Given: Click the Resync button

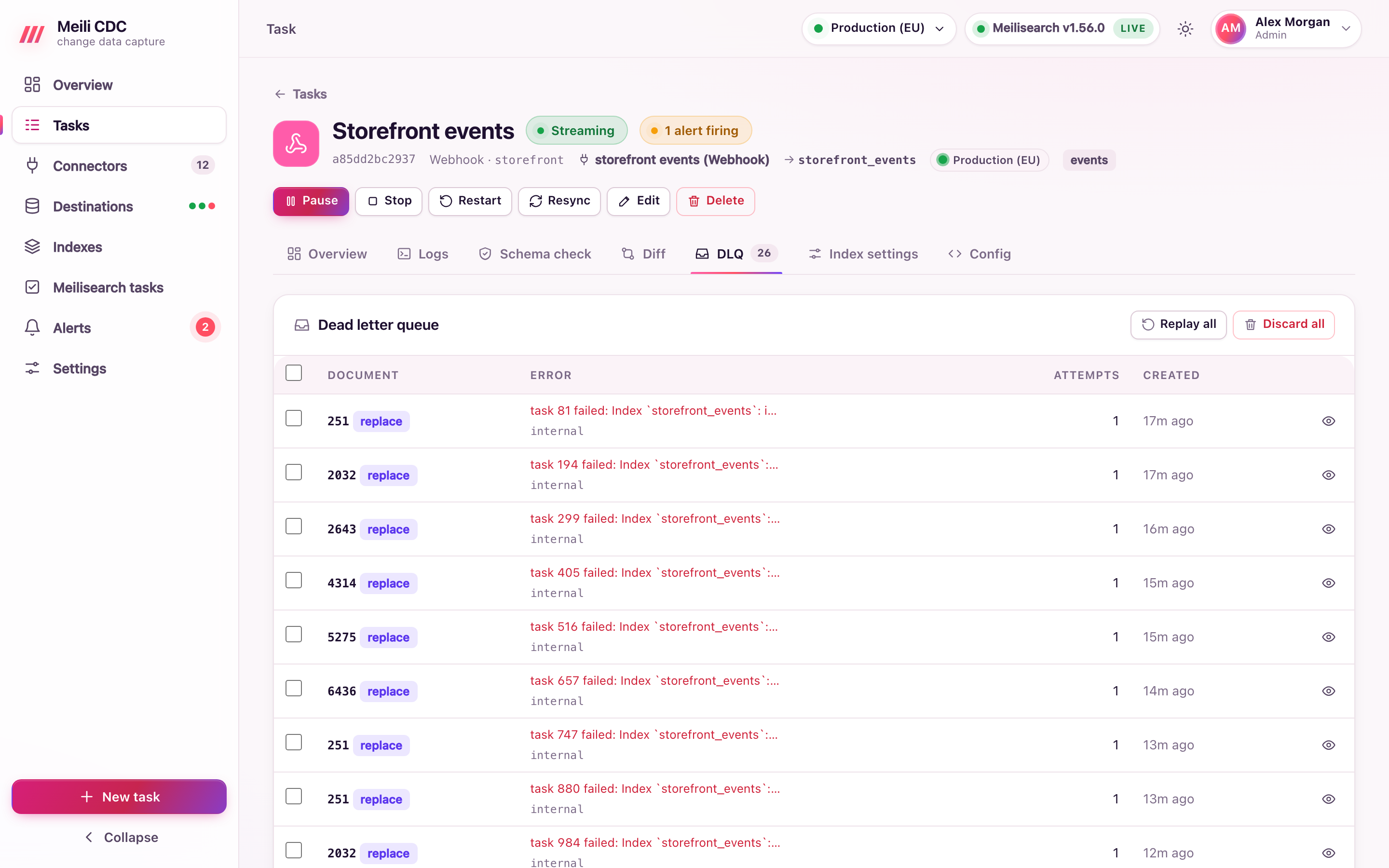Looking at the screenshot, I should click(559, 201).
